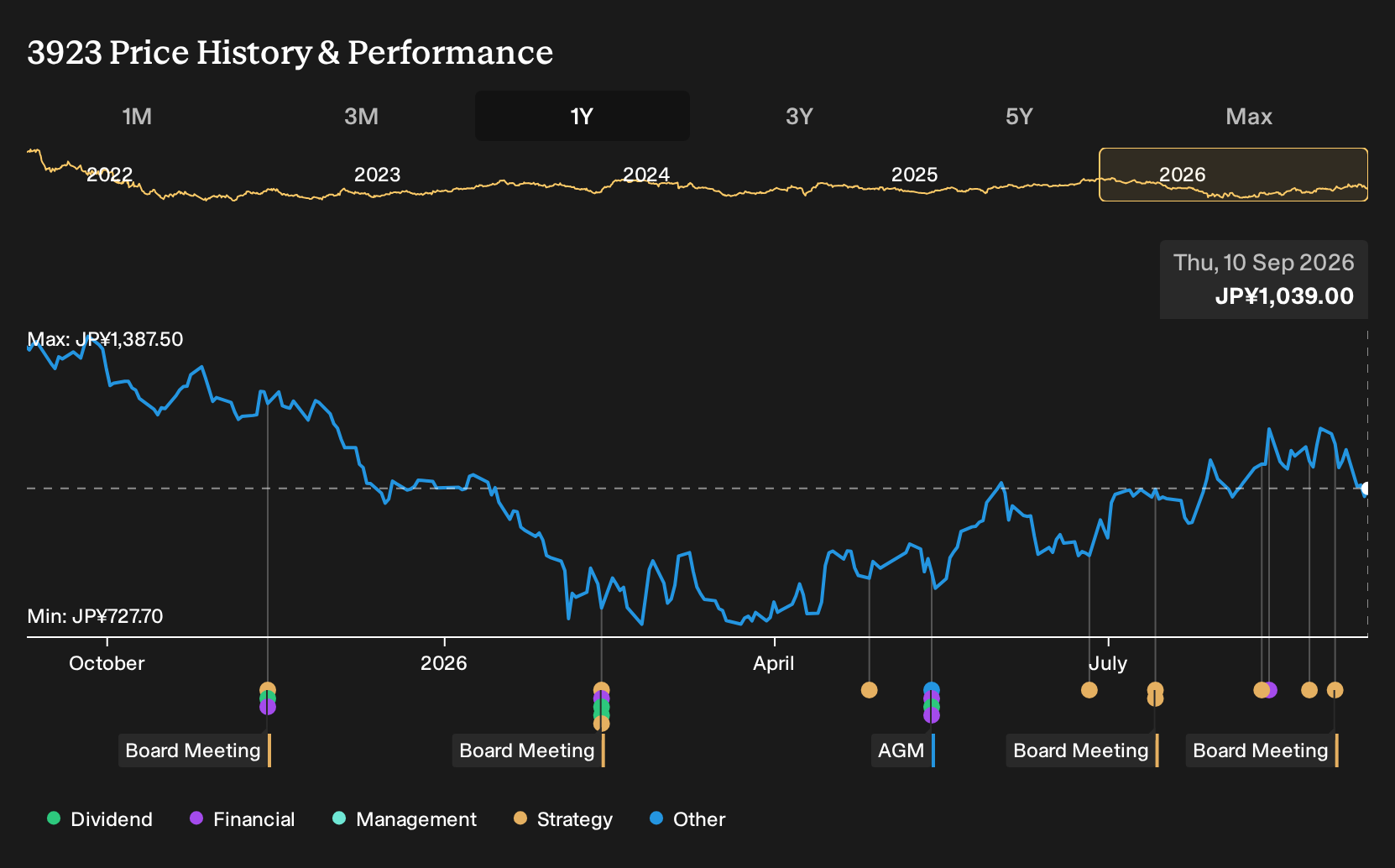Click the Strategy event dot after April
The image size is (1395, 868).
(x=869, y=690)
